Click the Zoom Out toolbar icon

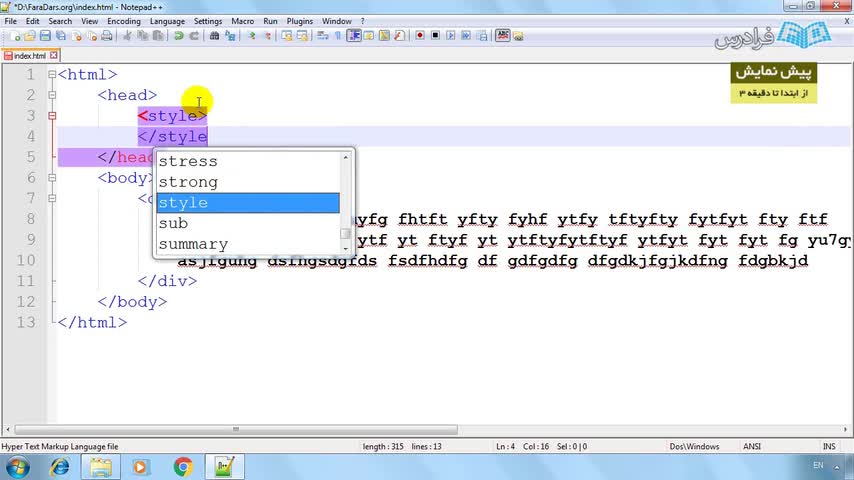pos(267,36)
